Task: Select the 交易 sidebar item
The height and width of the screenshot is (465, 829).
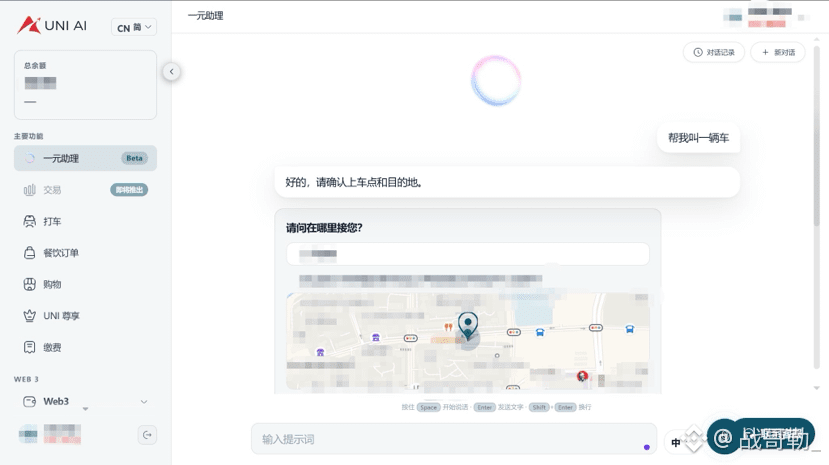Action: [85, 190]
